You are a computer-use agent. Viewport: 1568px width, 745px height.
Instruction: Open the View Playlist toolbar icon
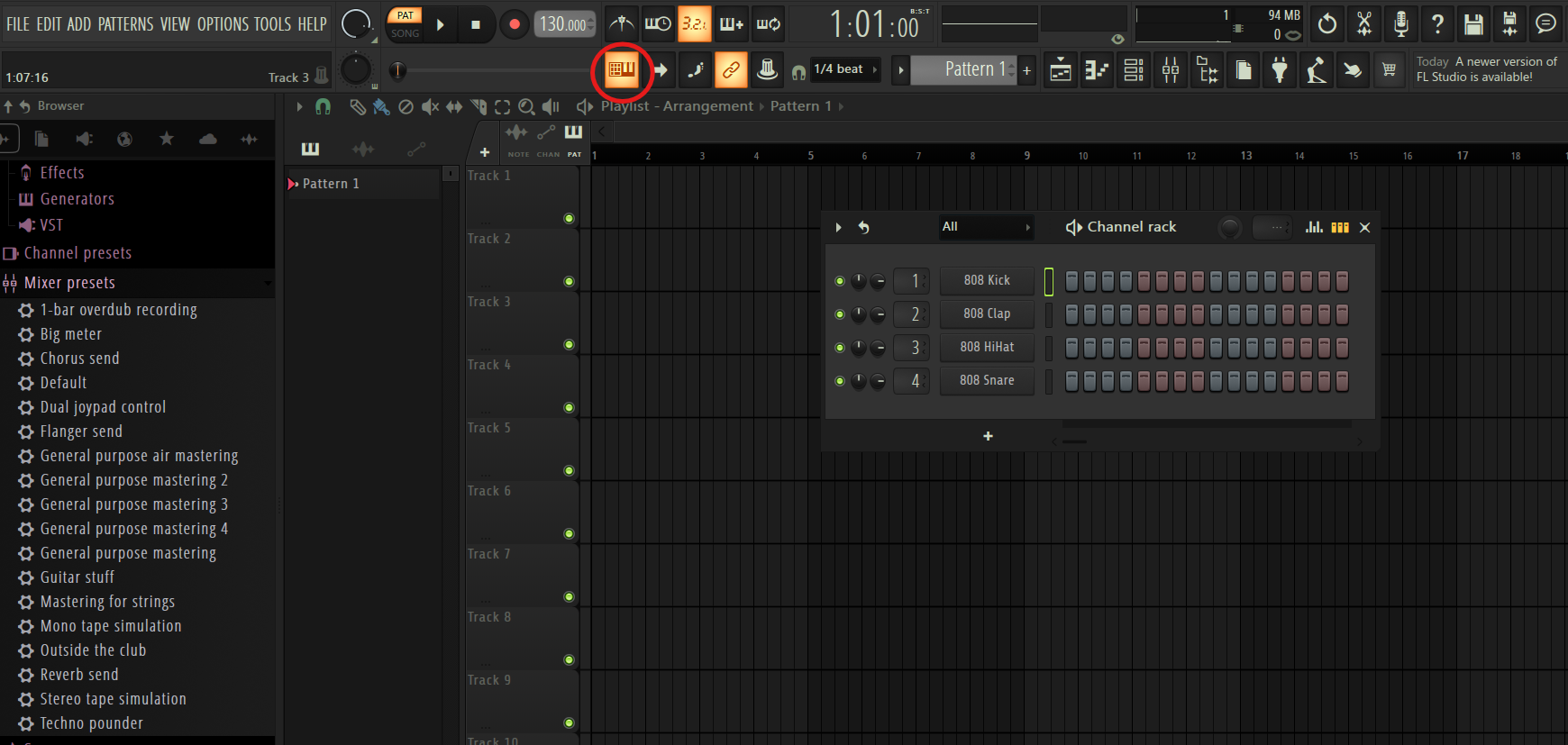click(x=1061, y=69)
